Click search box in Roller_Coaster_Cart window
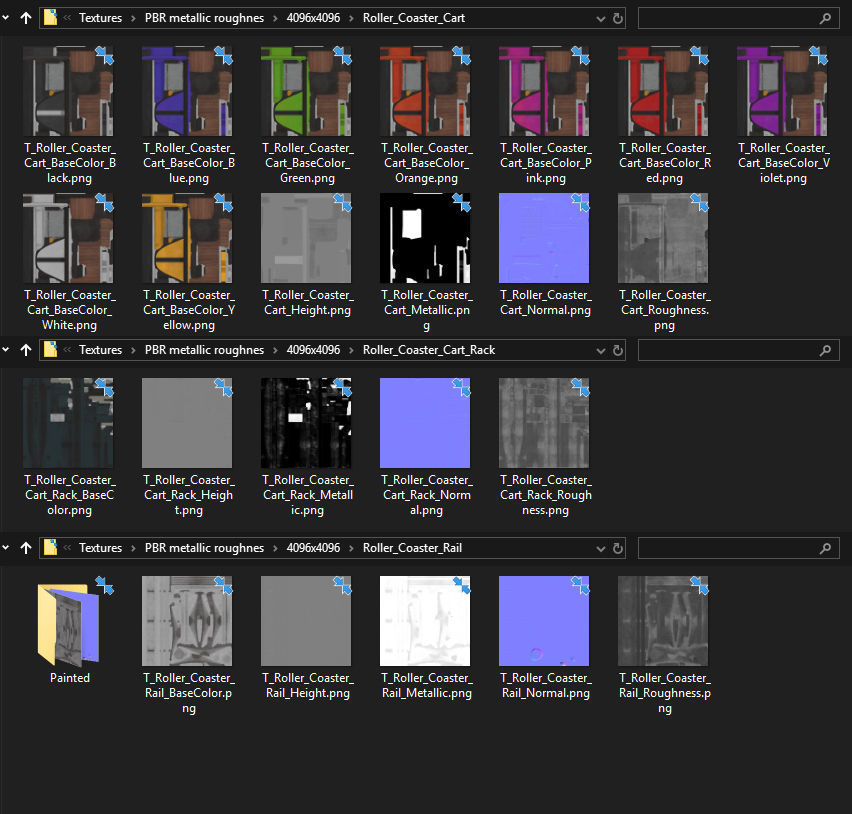This screenshot has height=814, width=852. pos(738,18)
